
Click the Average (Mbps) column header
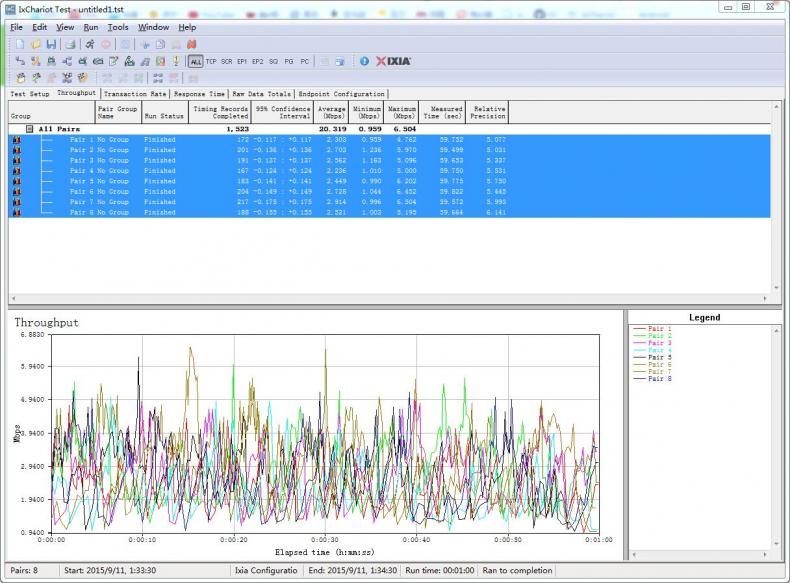pos(331,112)
